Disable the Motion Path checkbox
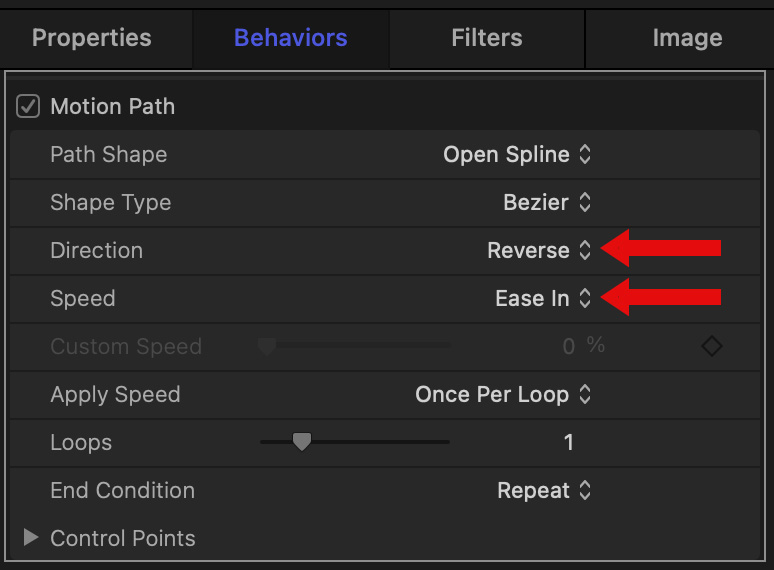Viewport: 774px width, 570px height. 28,106
